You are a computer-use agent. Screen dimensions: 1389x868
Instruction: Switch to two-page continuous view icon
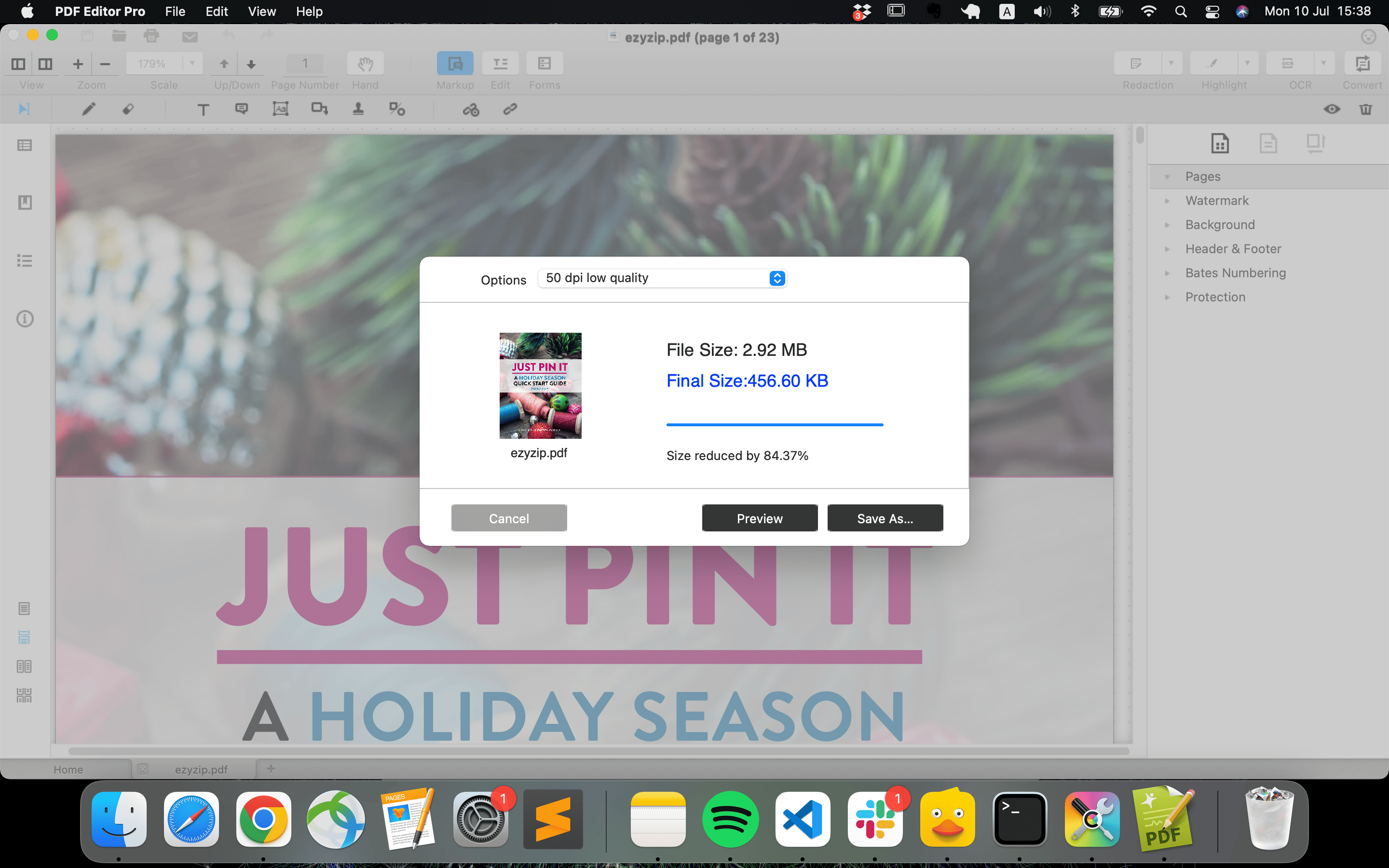click(x=24, y=695)
